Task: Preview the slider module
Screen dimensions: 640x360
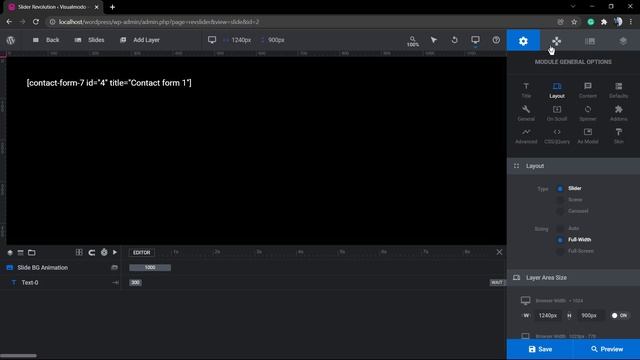Action: [x=607, y=349]
